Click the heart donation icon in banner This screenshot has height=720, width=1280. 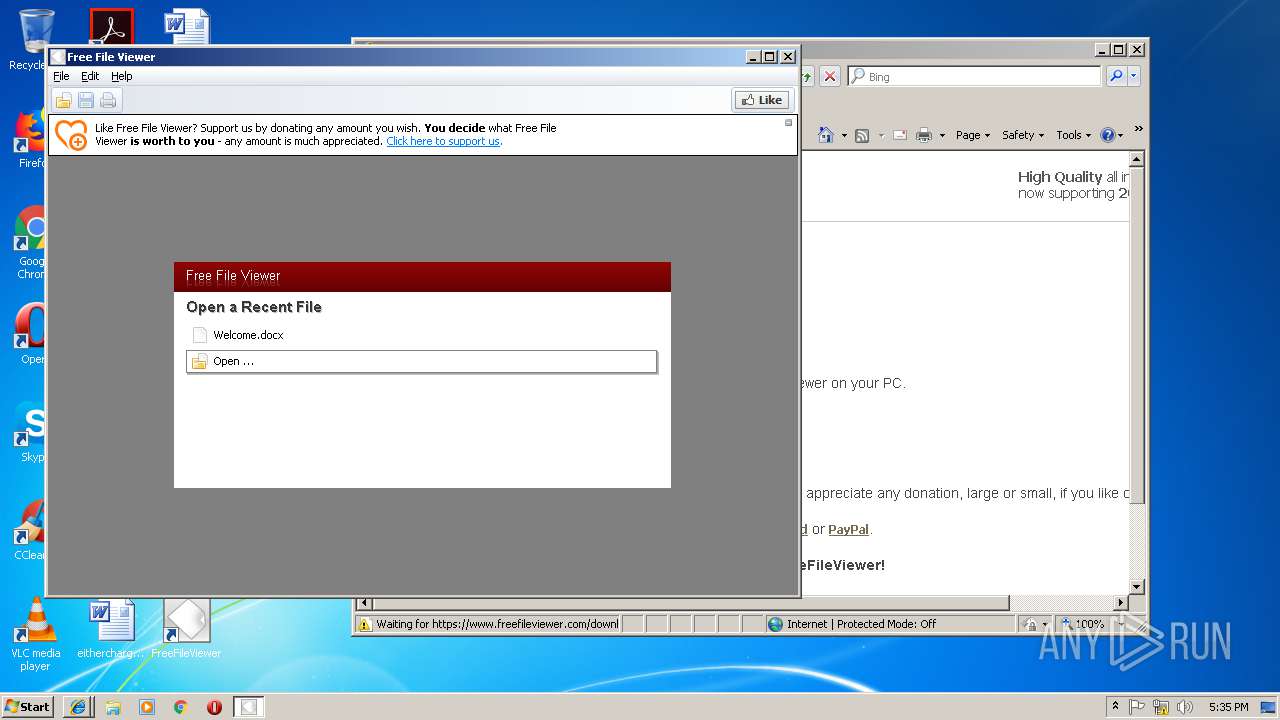pos(71,135)
